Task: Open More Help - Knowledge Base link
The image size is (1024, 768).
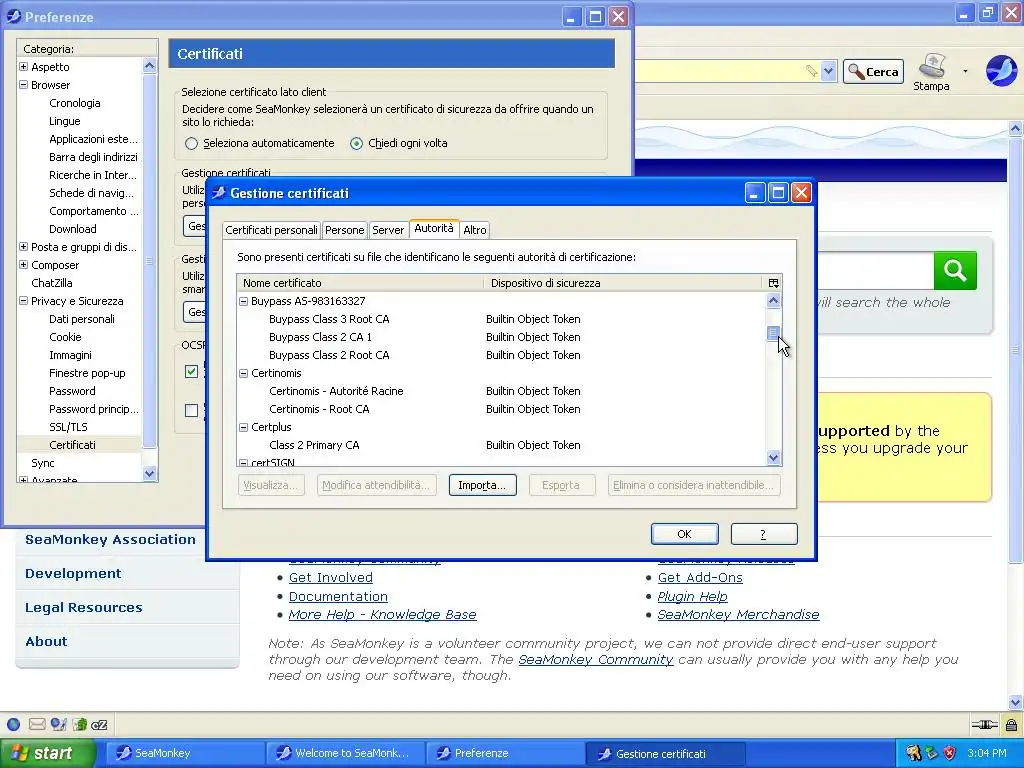Action: click(382, 615)
